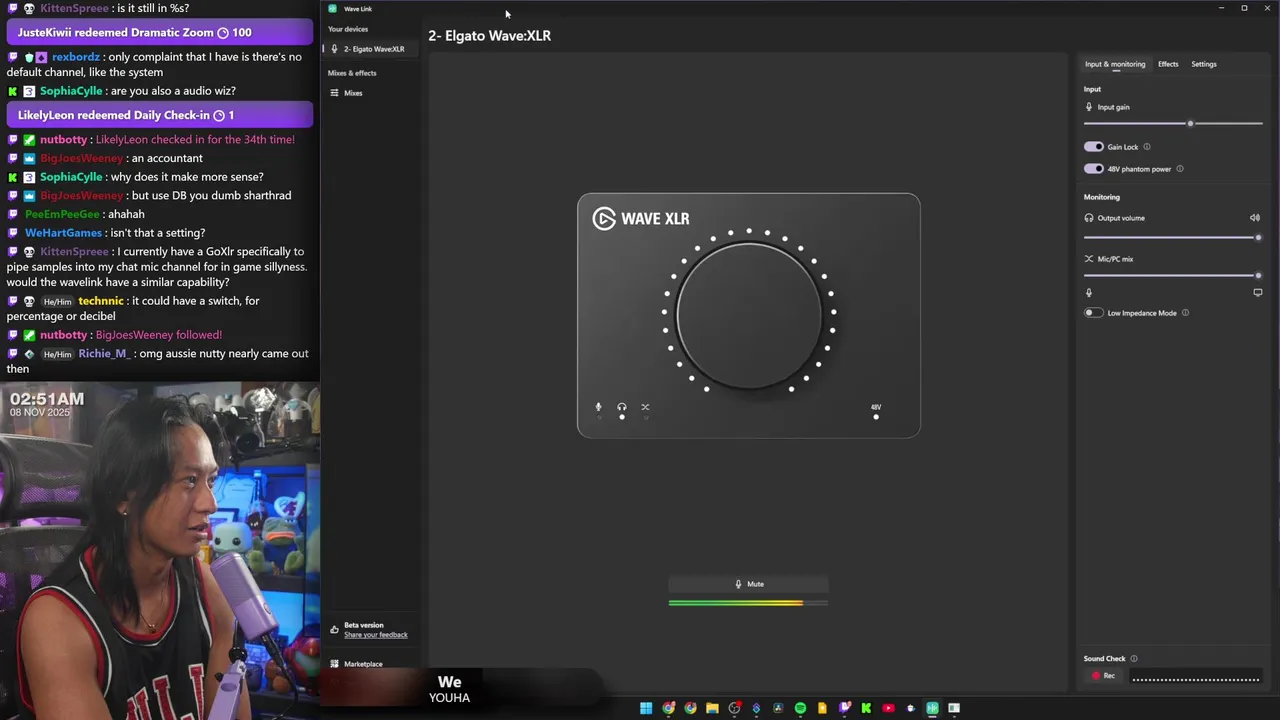
Task: Click the Gain Lock info icon
Action: (x=1147, y=147)
